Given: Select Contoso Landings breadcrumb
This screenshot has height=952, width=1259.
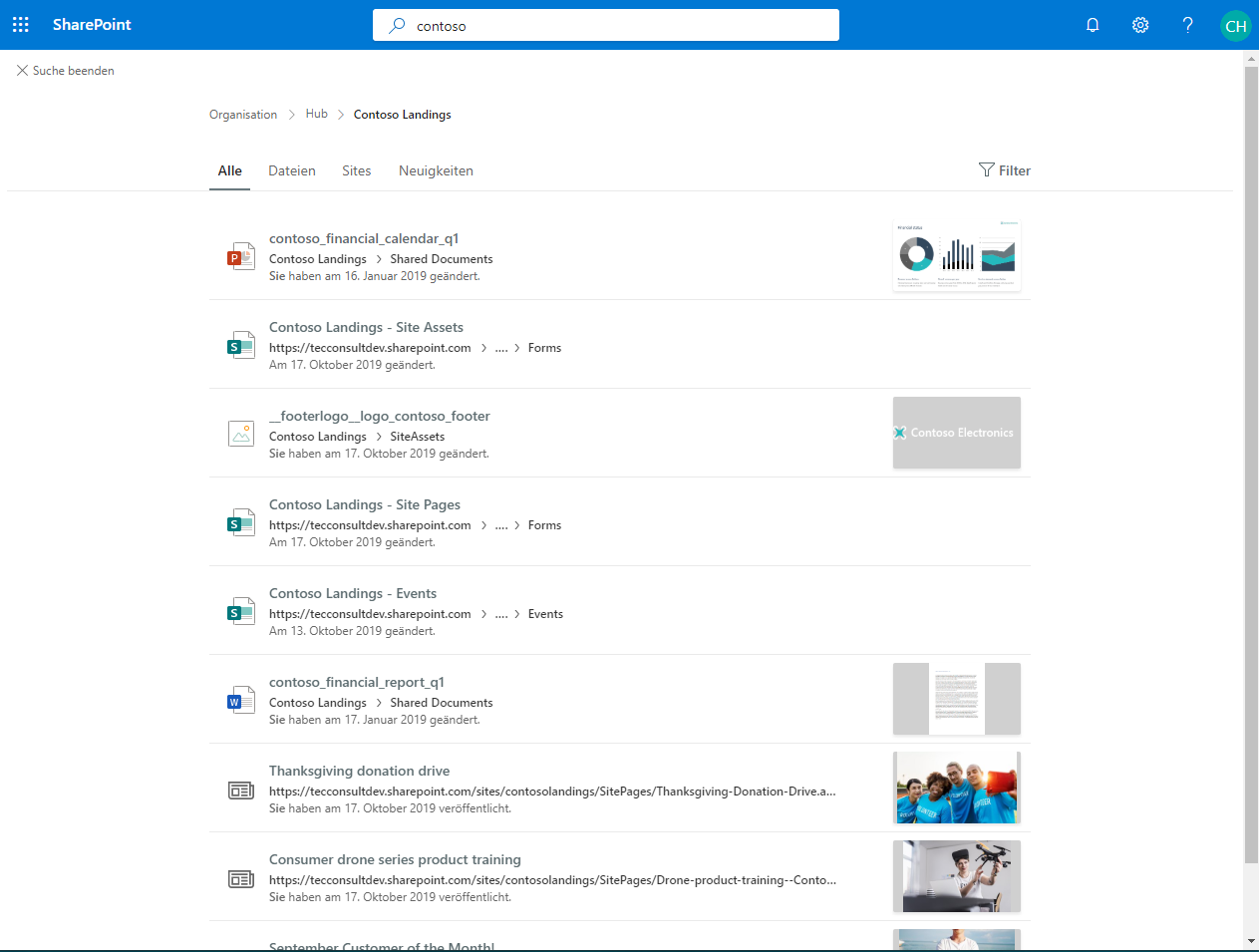Looking at the screenshot, I should pyautogui.click(x=402, y=115).
